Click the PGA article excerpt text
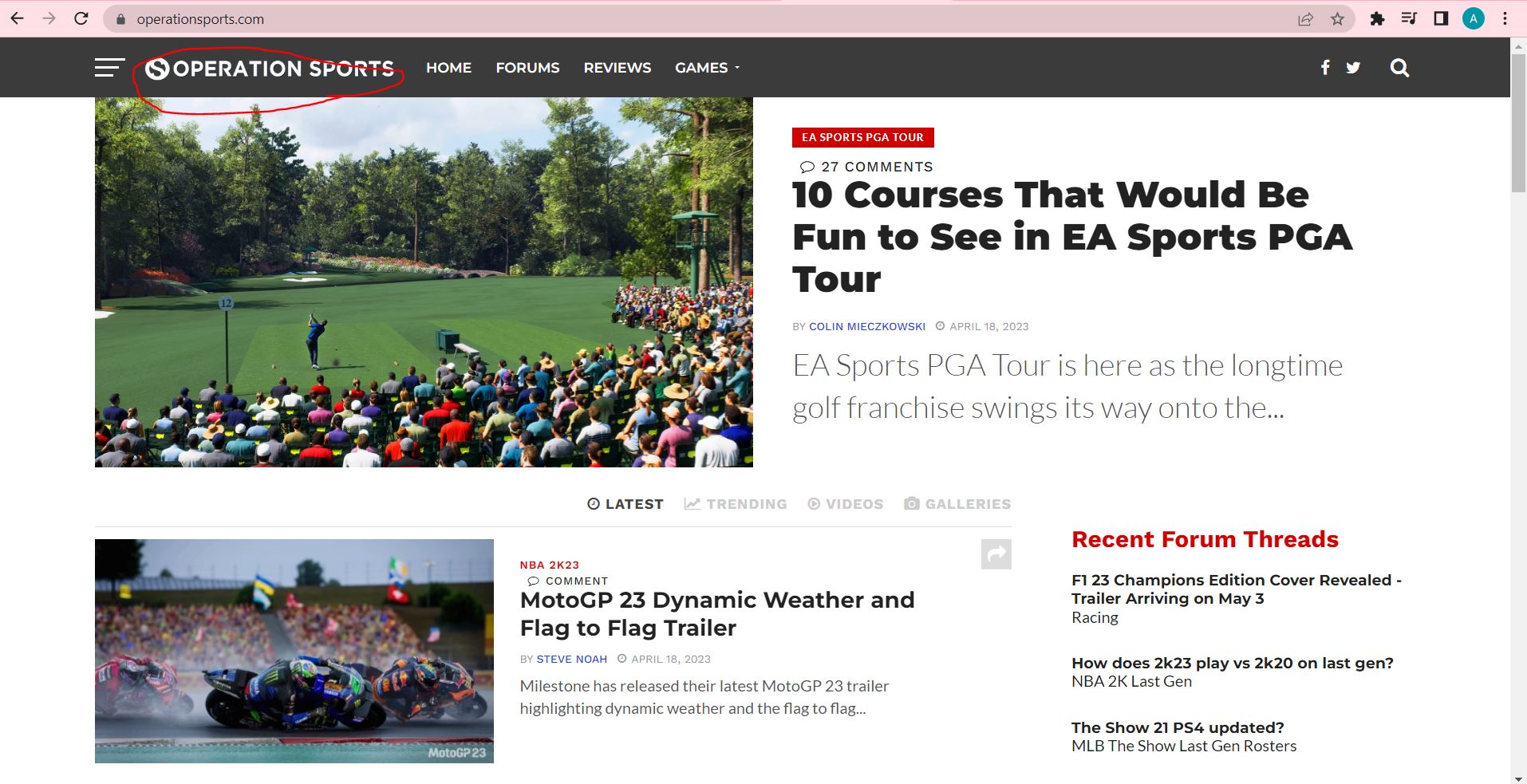 pyautogui.click(x=1067, y=387)
